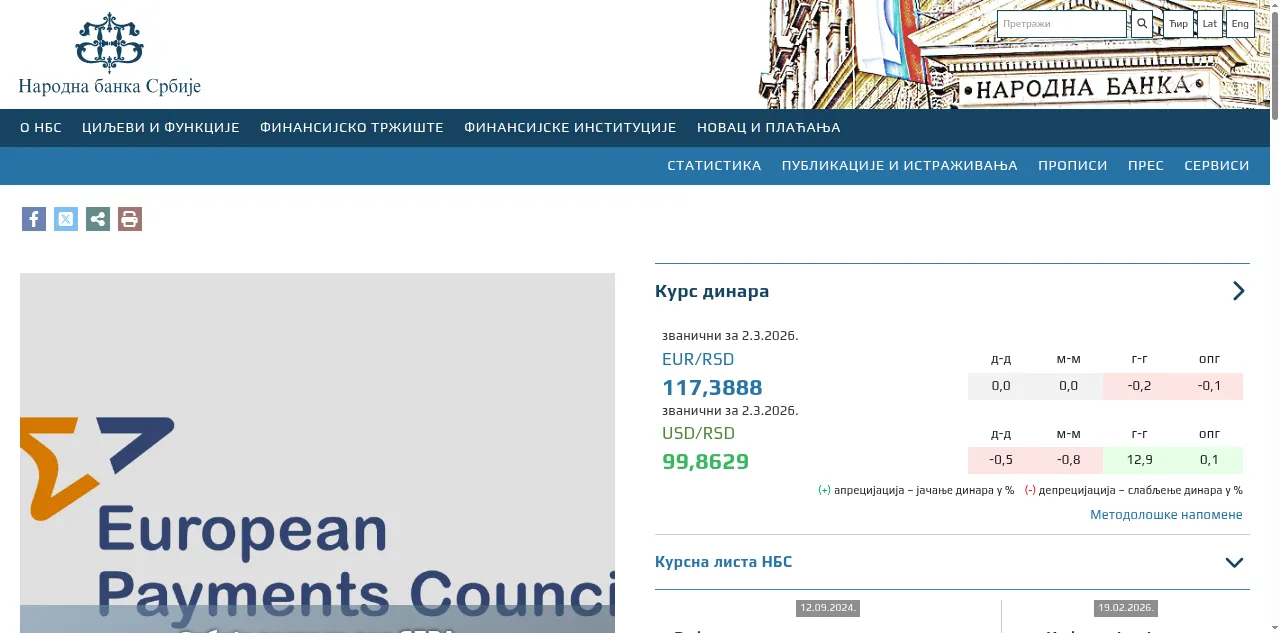Switch language to Ћир (Cyrillic)

pos(1179,24)
